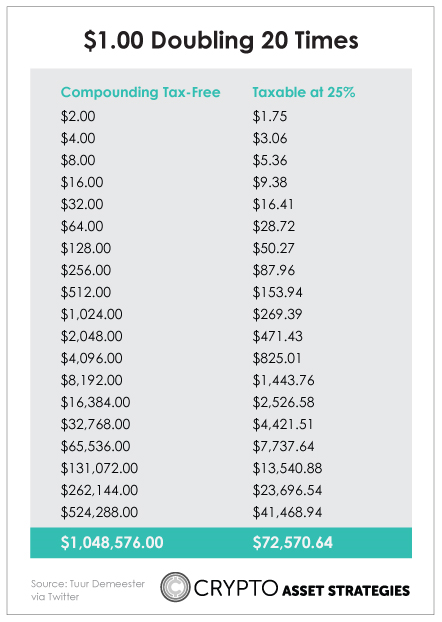Select the $41,468.94 taxable row
The image size is (442, 622).
coord(287,512)
